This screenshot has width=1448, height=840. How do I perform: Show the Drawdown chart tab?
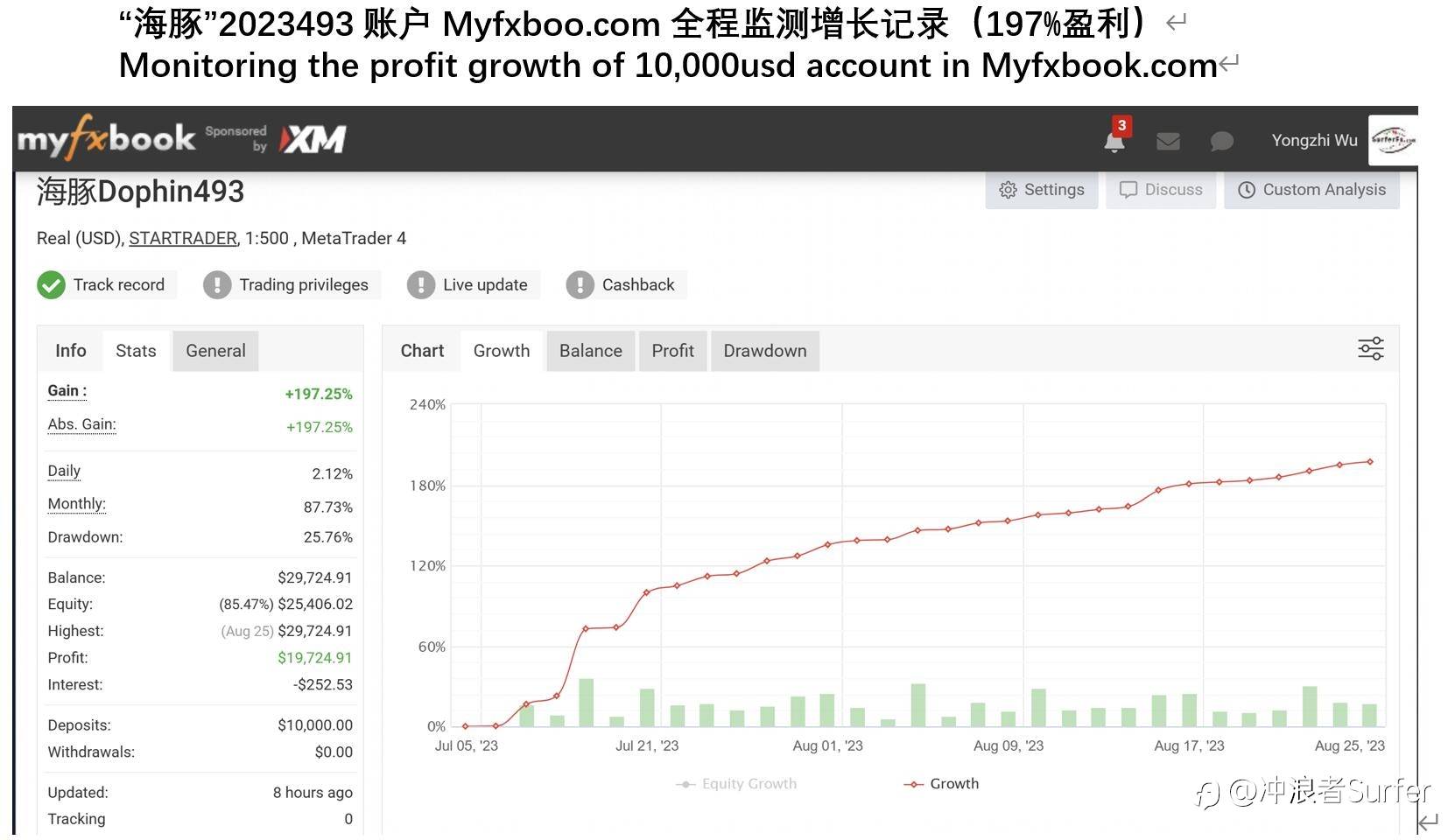(x=765, y=351)
